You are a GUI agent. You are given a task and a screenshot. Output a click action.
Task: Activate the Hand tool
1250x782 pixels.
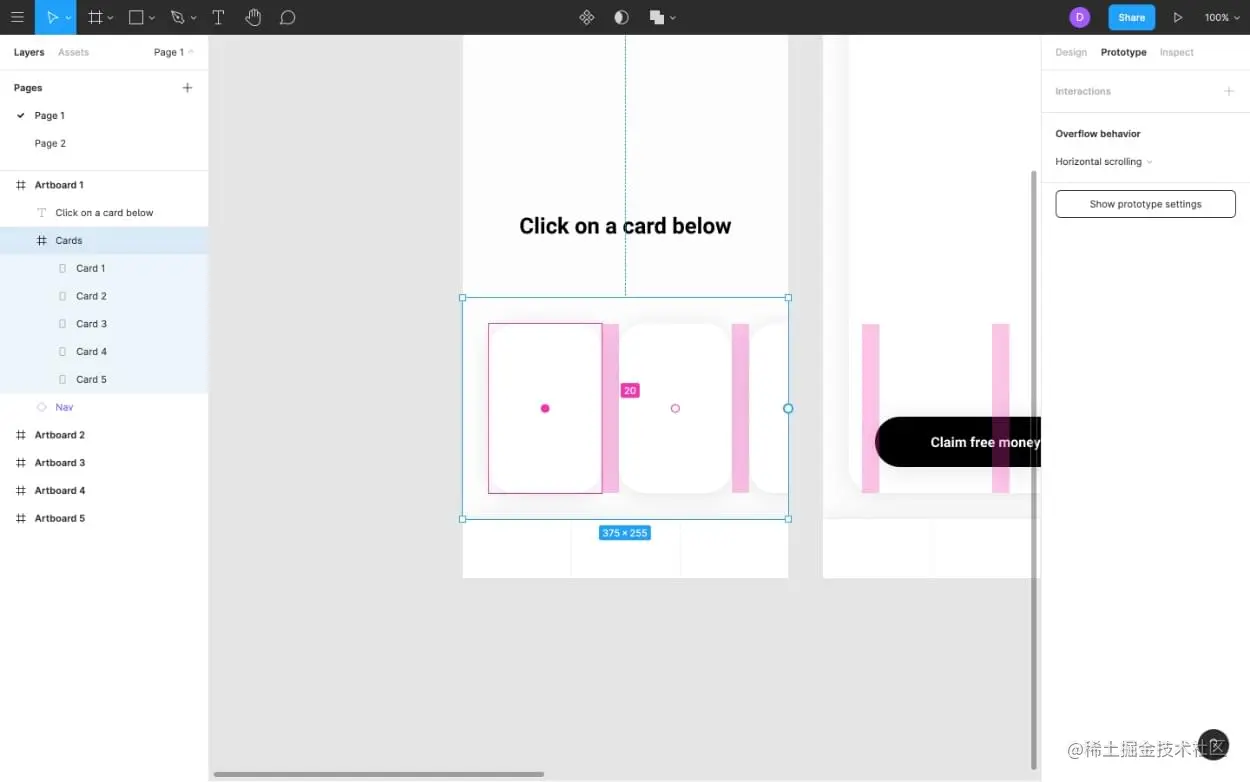[253, 17]
